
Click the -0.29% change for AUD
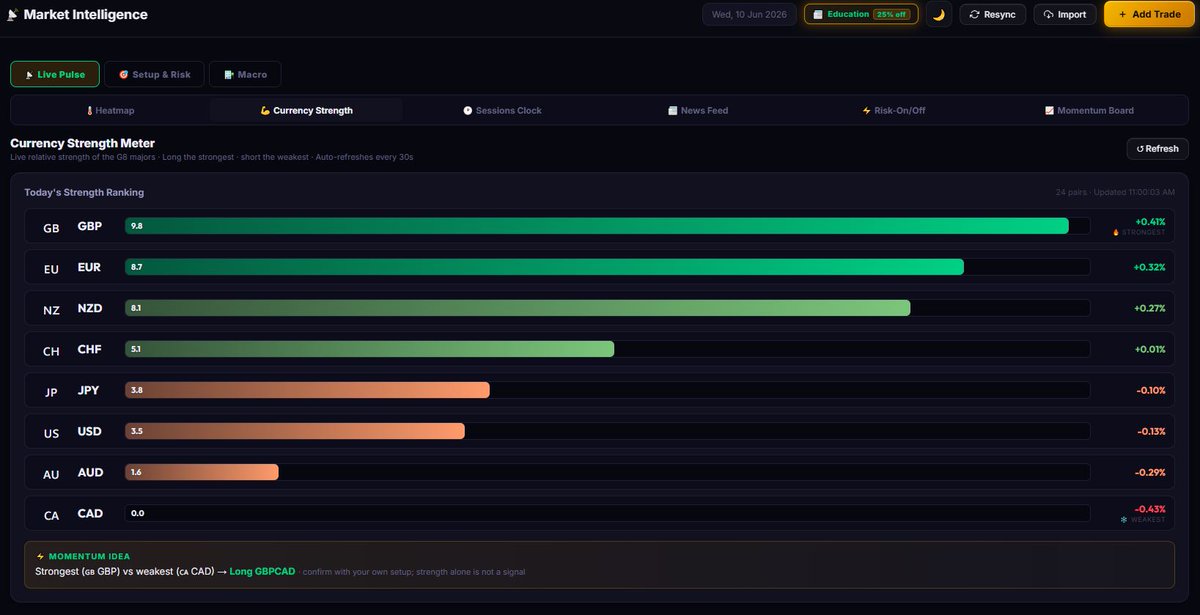(x=1151, y=472)
